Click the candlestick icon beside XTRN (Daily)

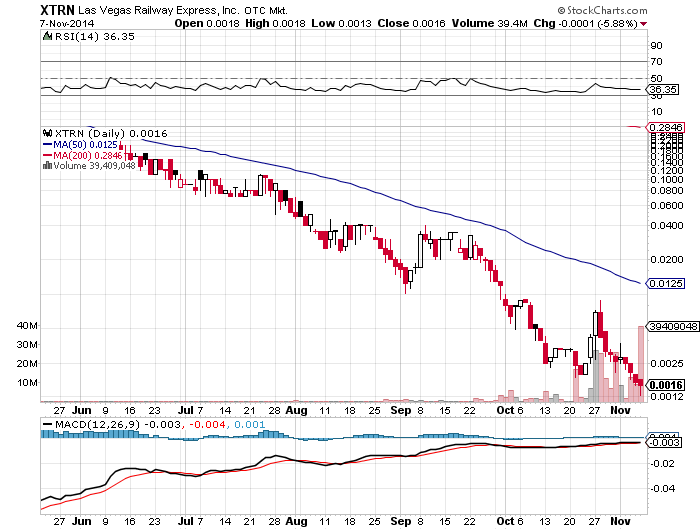pyautogui.click(x=47, y=133)
